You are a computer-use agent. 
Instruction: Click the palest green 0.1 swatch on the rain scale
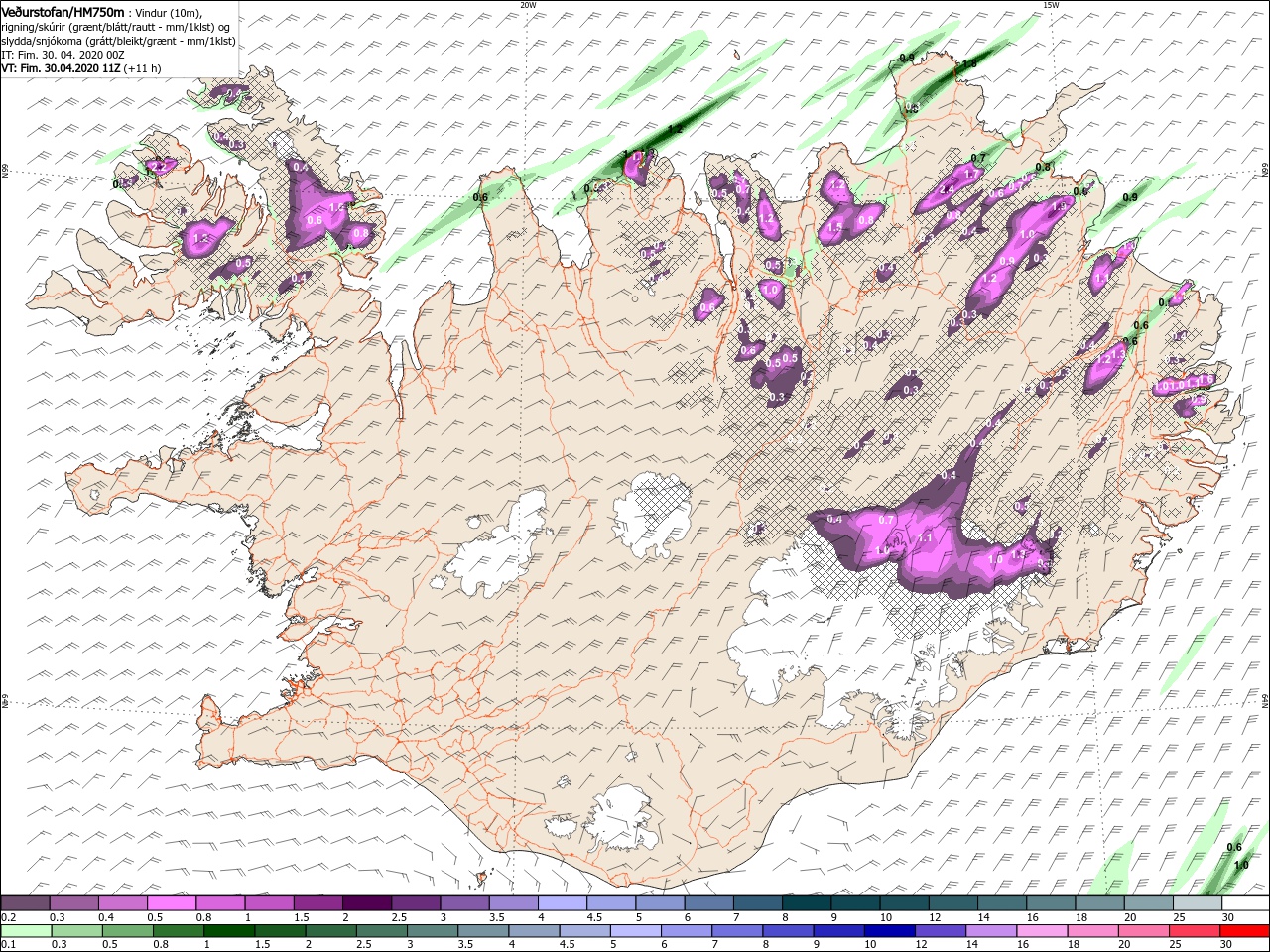coord(25,931)
